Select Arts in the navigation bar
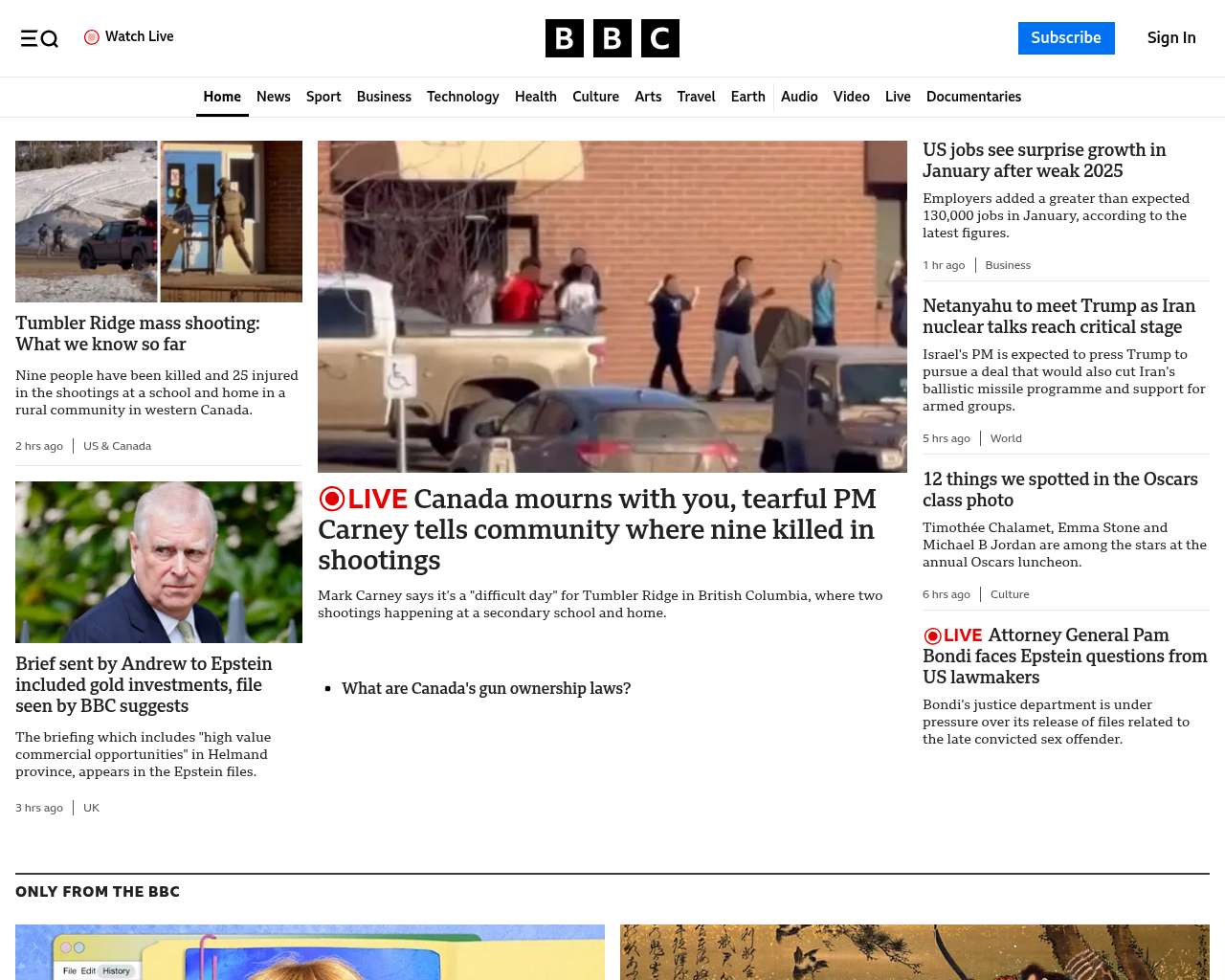Image resolution: width=1225 pixels, height=980 pixels. tap(648, 97)
